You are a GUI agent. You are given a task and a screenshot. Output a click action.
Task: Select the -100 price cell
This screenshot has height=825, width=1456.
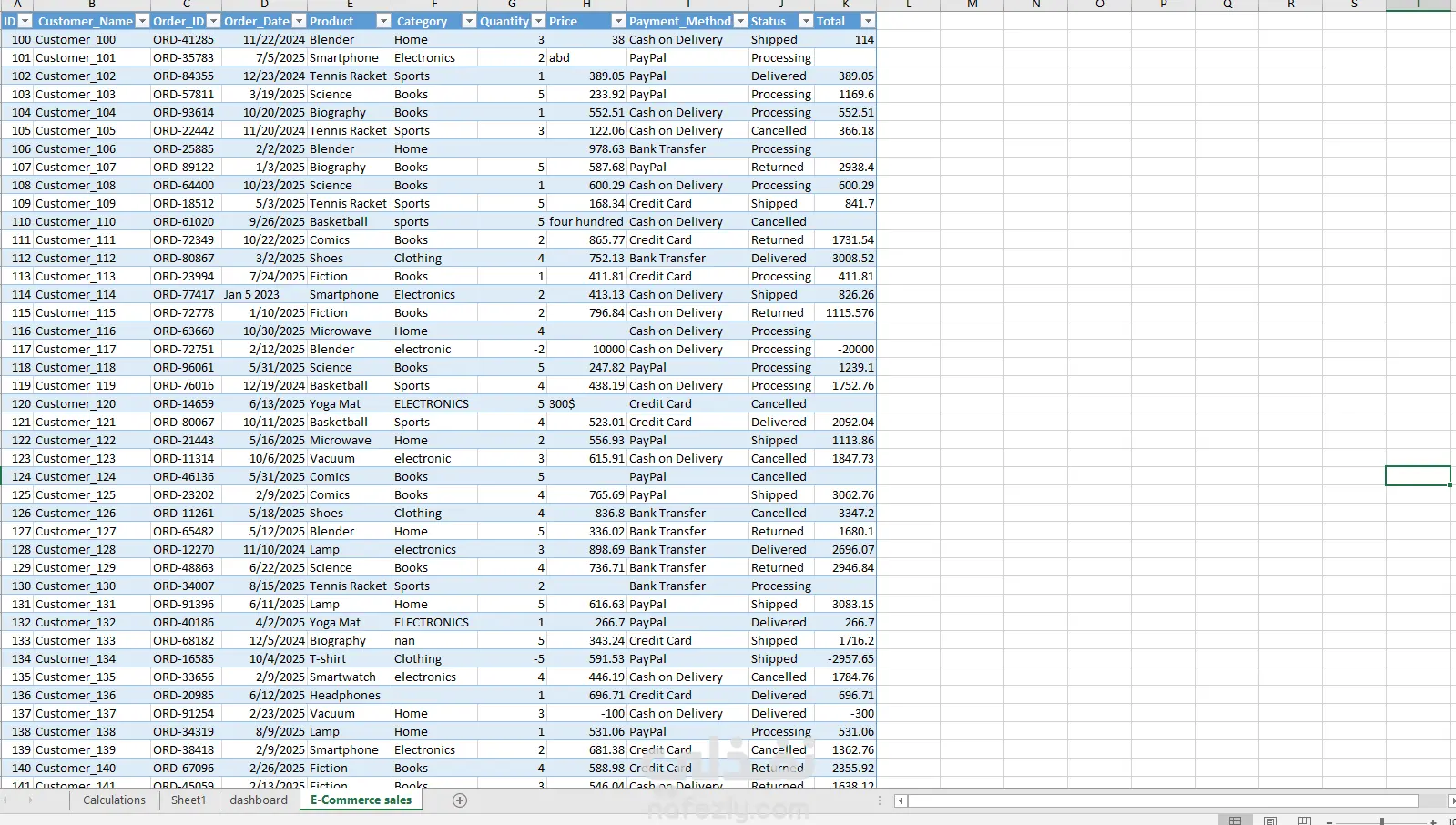click(586, 713)
